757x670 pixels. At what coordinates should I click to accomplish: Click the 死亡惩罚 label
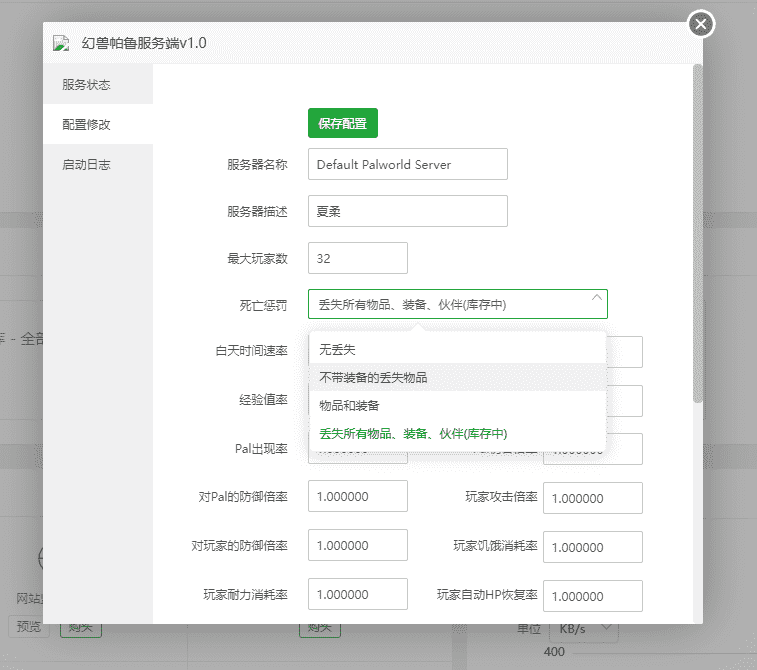(x=263, y=306)
